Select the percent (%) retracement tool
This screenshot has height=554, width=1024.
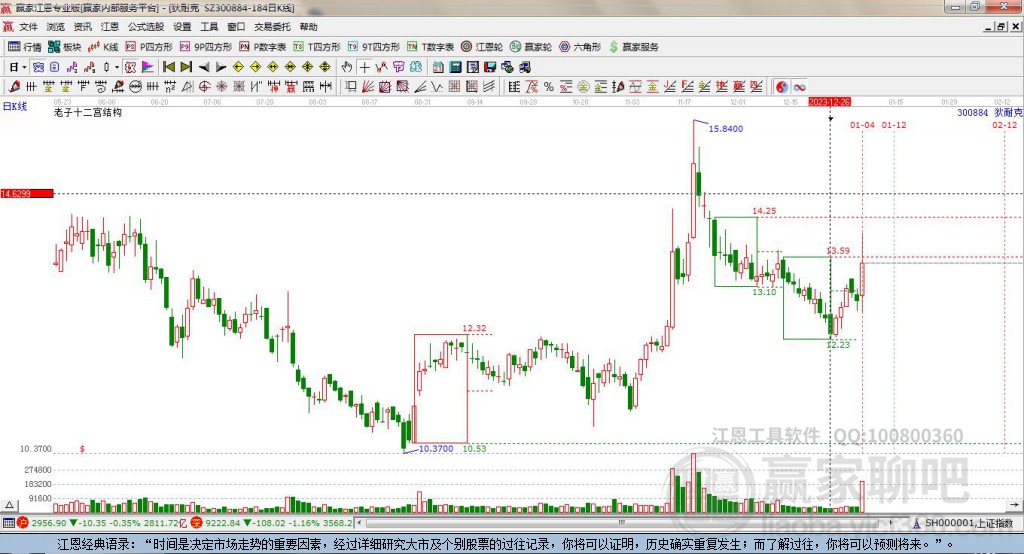tap(549, 86)
